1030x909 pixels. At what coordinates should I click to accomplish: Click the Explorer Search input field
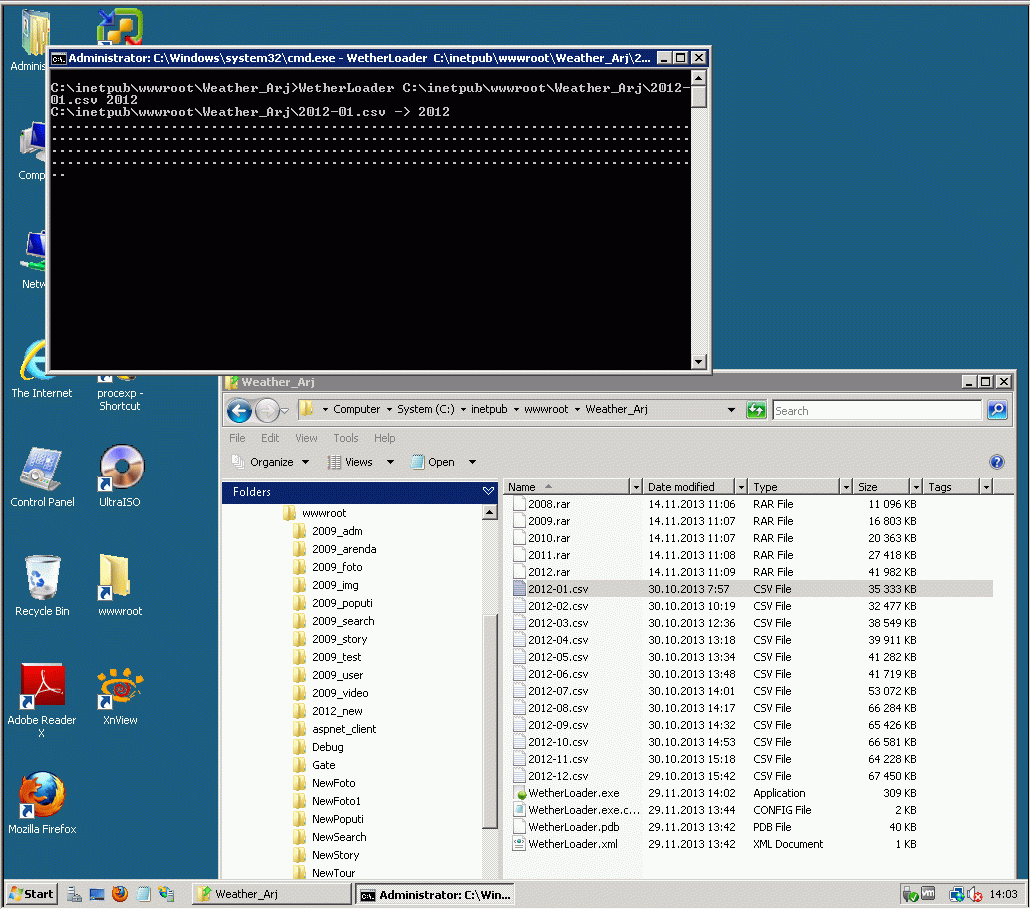pyautogui.click(x=876, y=410)
